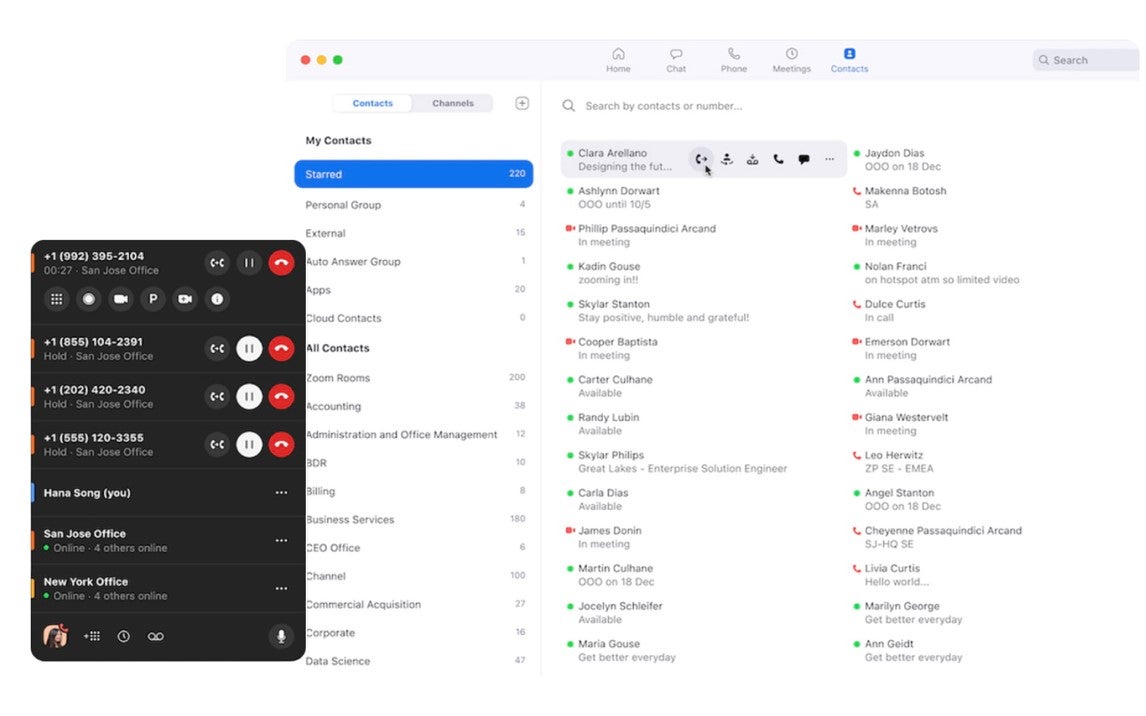Image resolution: width=1146 pixels, height=716 pixels.
Task: Mute the microphone in call panel
Action: tap(281, 636)
